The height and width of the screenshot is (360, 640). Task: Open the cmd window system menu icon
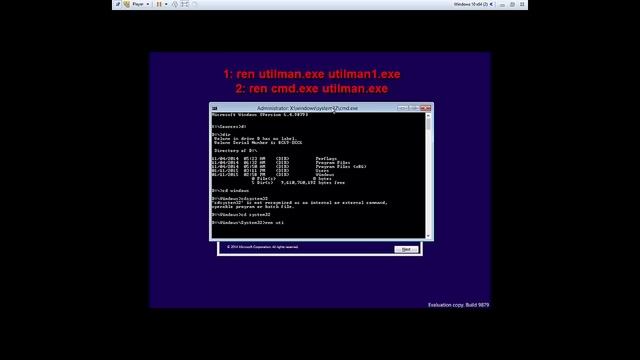215,108
